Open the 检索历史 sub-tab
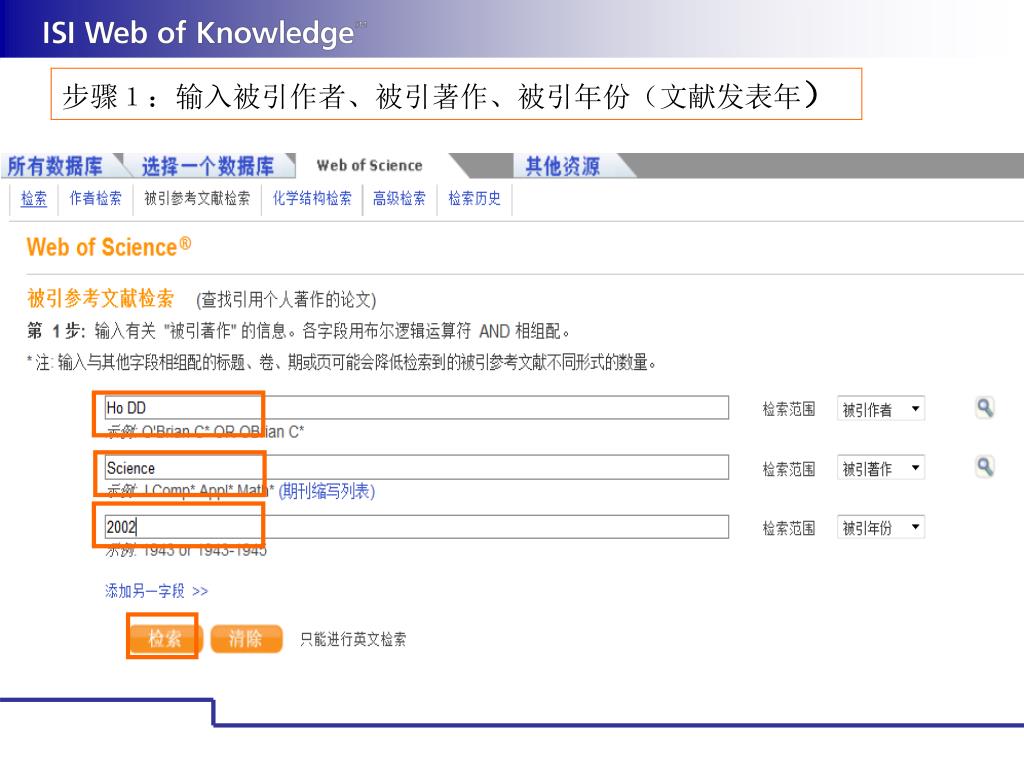1024x768 pixels. pos(475,199)
